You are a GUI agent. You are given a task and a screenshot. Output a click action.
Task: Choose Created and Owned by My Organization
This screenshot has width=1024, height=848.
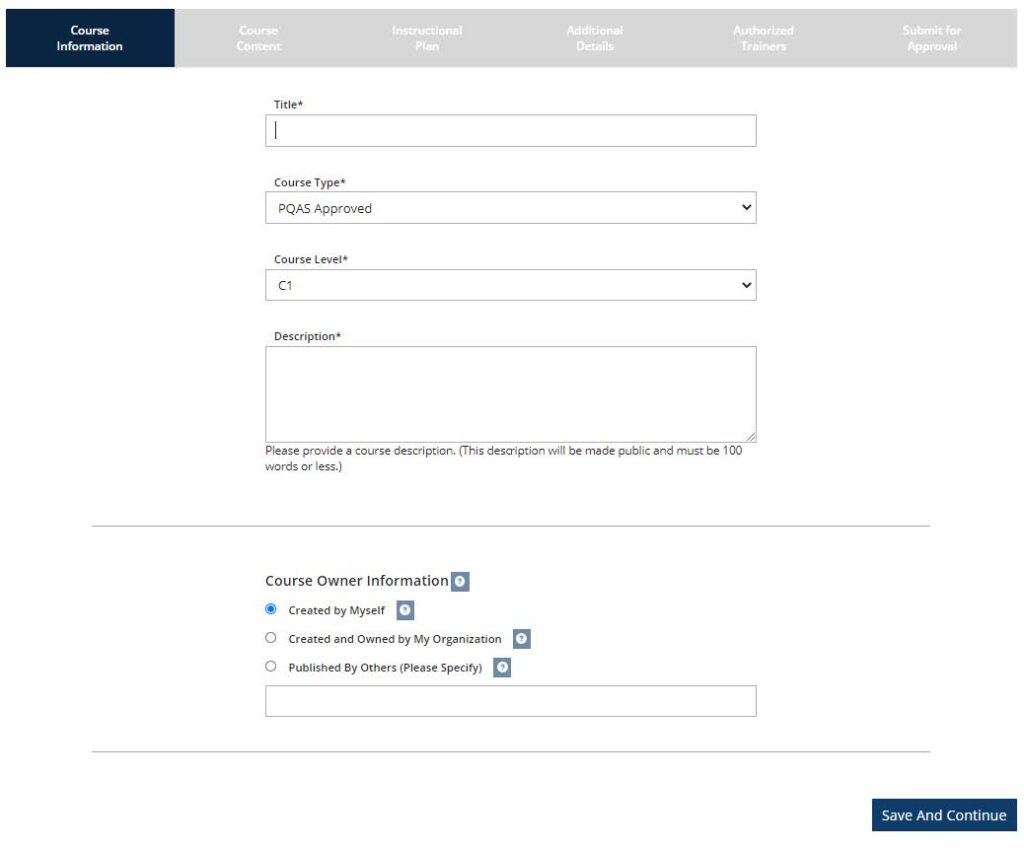269,638
